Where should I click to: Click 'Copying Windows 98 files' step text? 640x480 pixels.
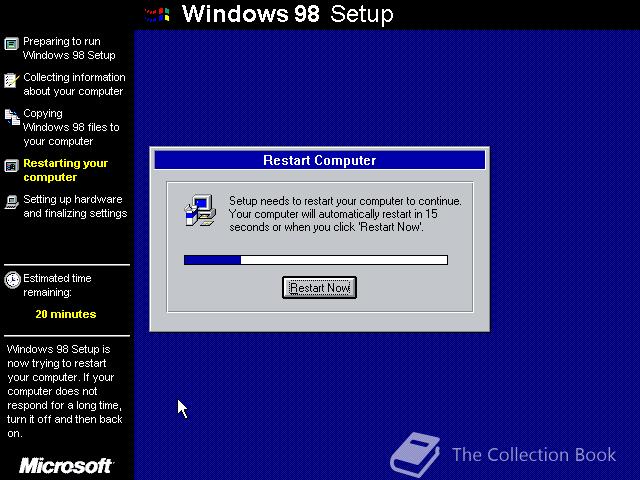(x=71, y=127)
